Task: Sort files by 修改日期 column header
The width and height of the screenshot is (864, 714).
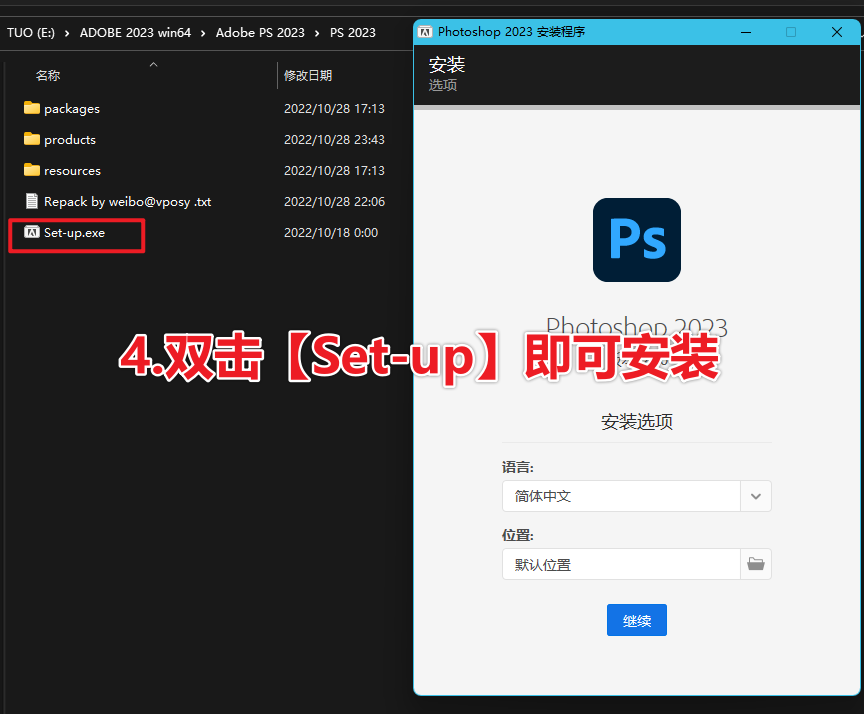Action: point(308,75)
